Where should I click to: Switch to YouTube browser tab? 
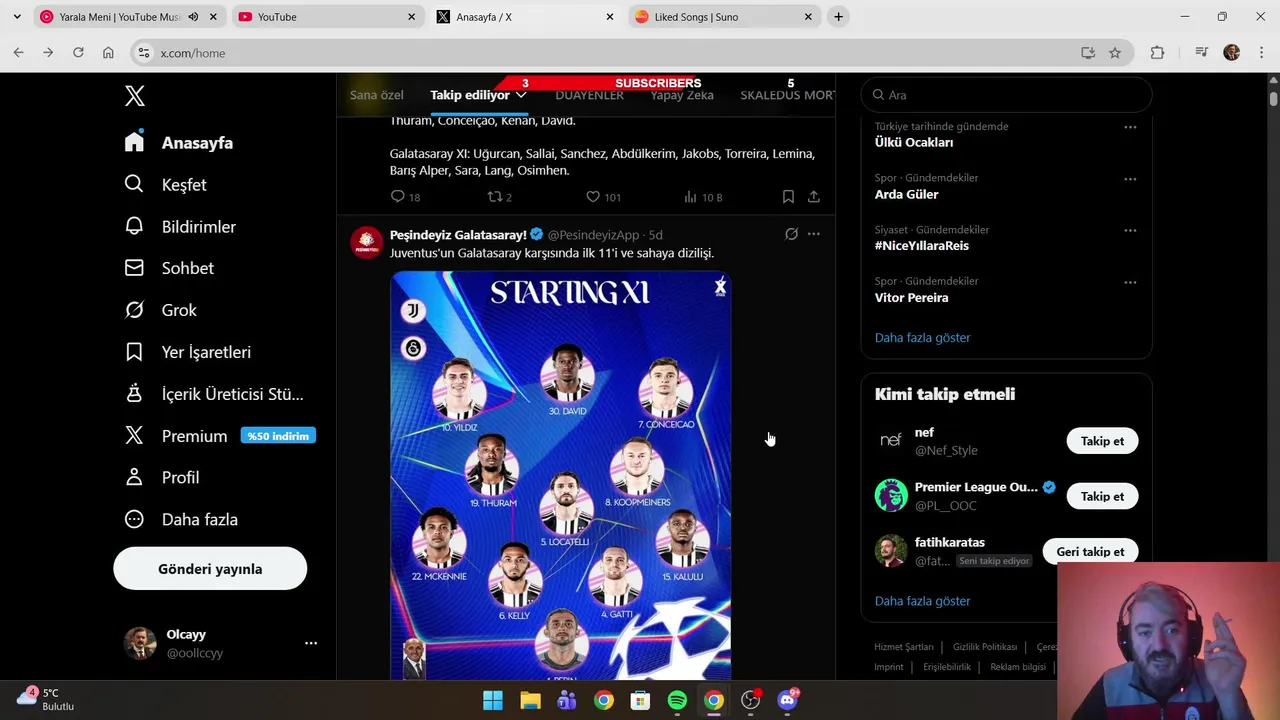[x=327, y=17]
